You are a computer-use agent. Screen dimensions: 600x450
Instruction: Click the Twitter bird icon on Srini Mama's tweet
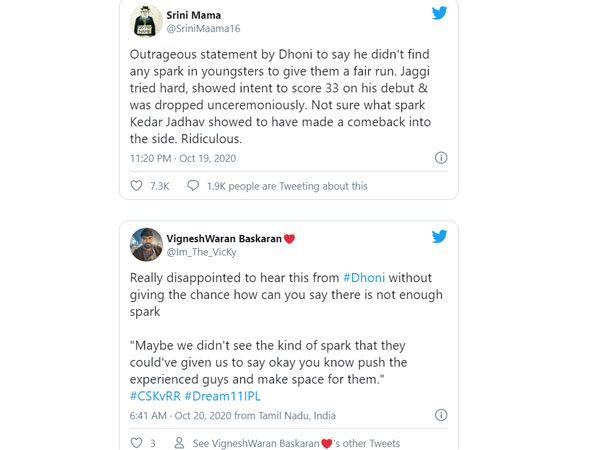click(x=440, y=13)
